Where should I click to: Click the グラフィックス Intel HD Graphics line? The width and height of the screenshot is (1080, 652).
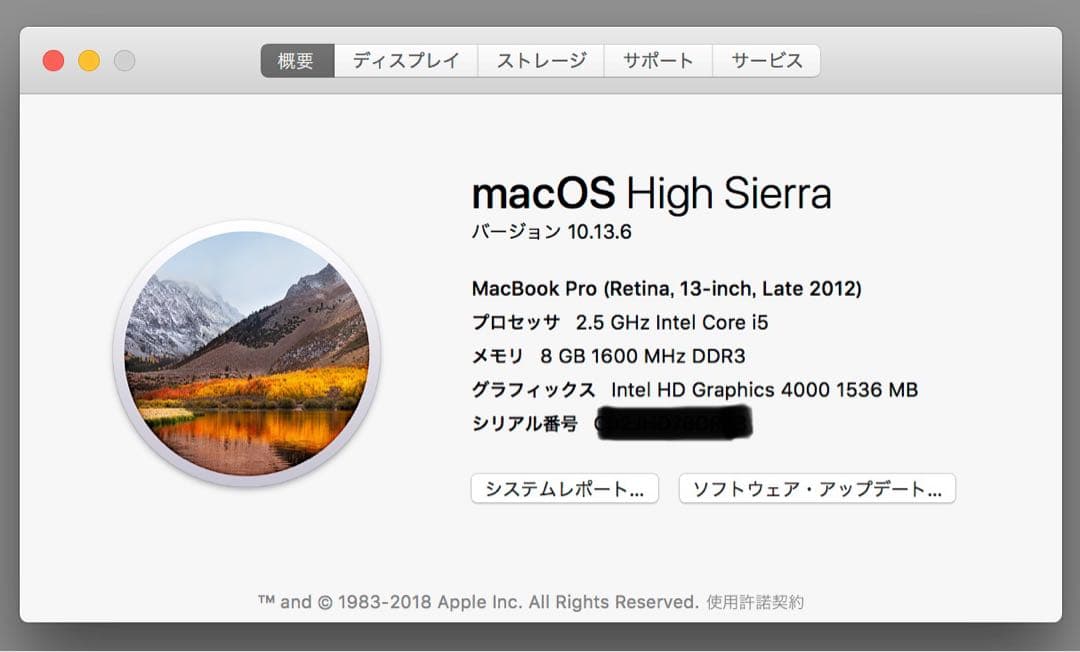[694, 390]
